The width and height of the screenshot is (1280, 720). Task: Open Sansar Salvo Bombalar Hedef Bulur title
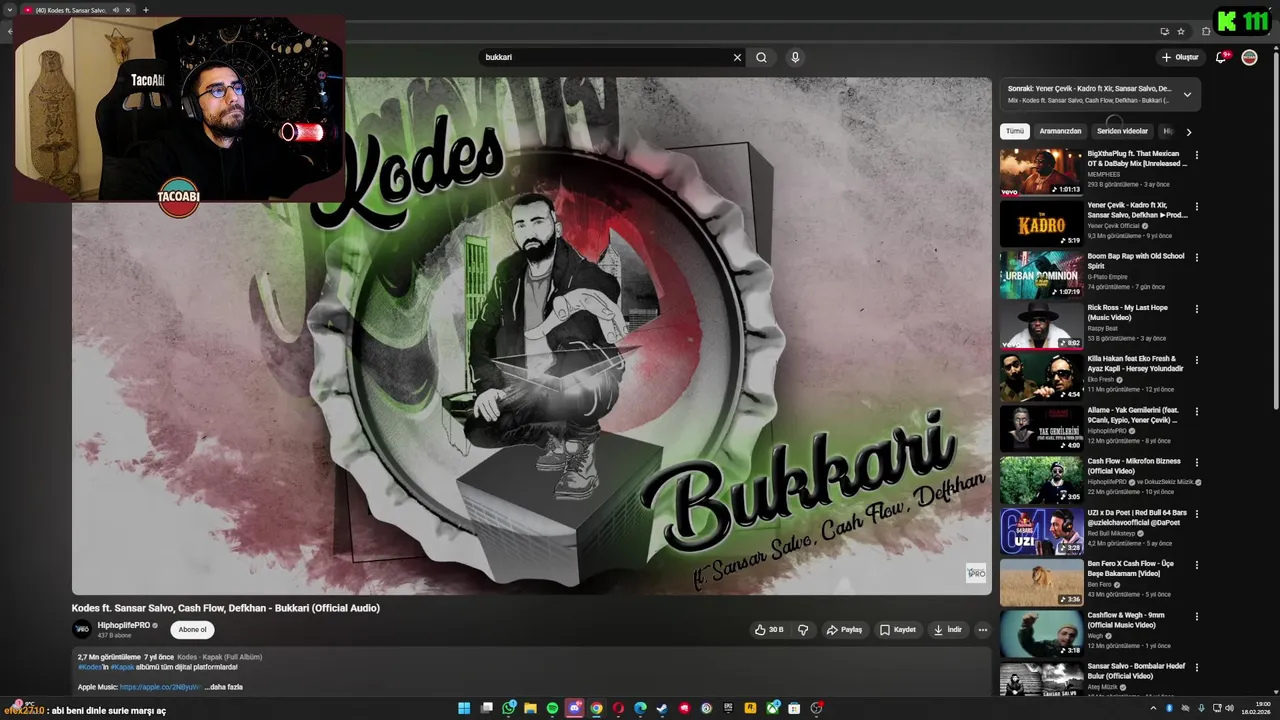(x=1136, y=670)
